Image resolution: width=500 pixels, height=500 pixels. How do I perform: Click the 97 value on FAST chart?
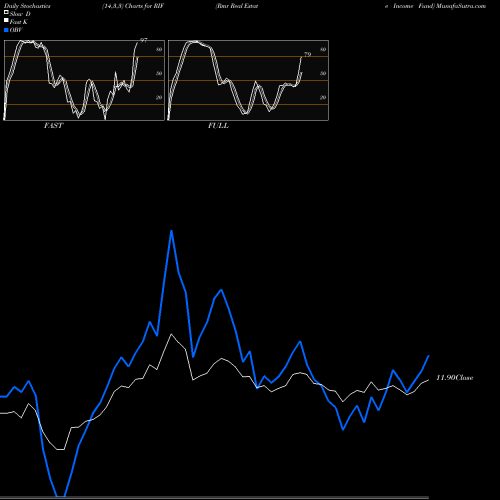click(x=143, y=40)
